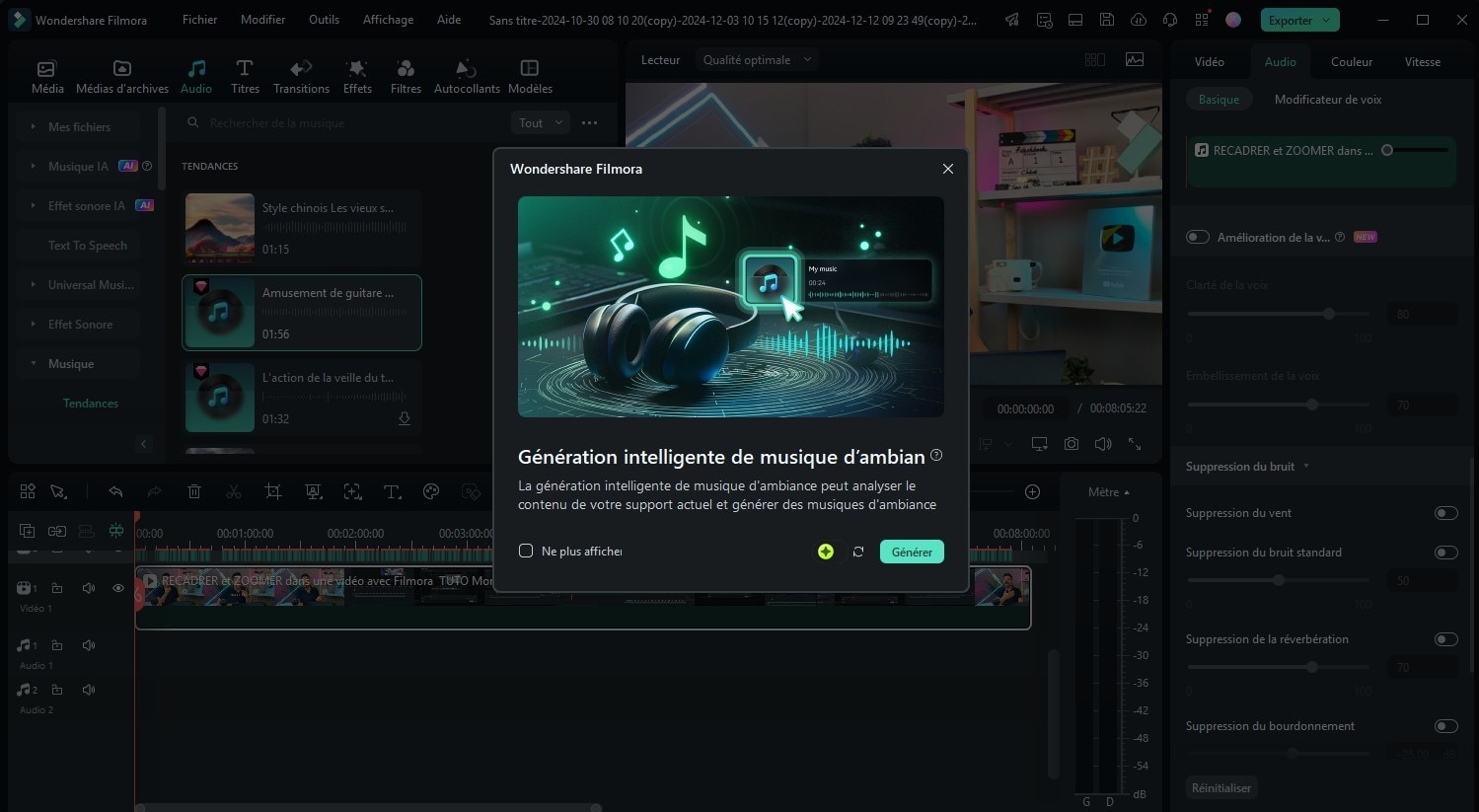Collapse the Mètre panel arrow

(1127, 492)
